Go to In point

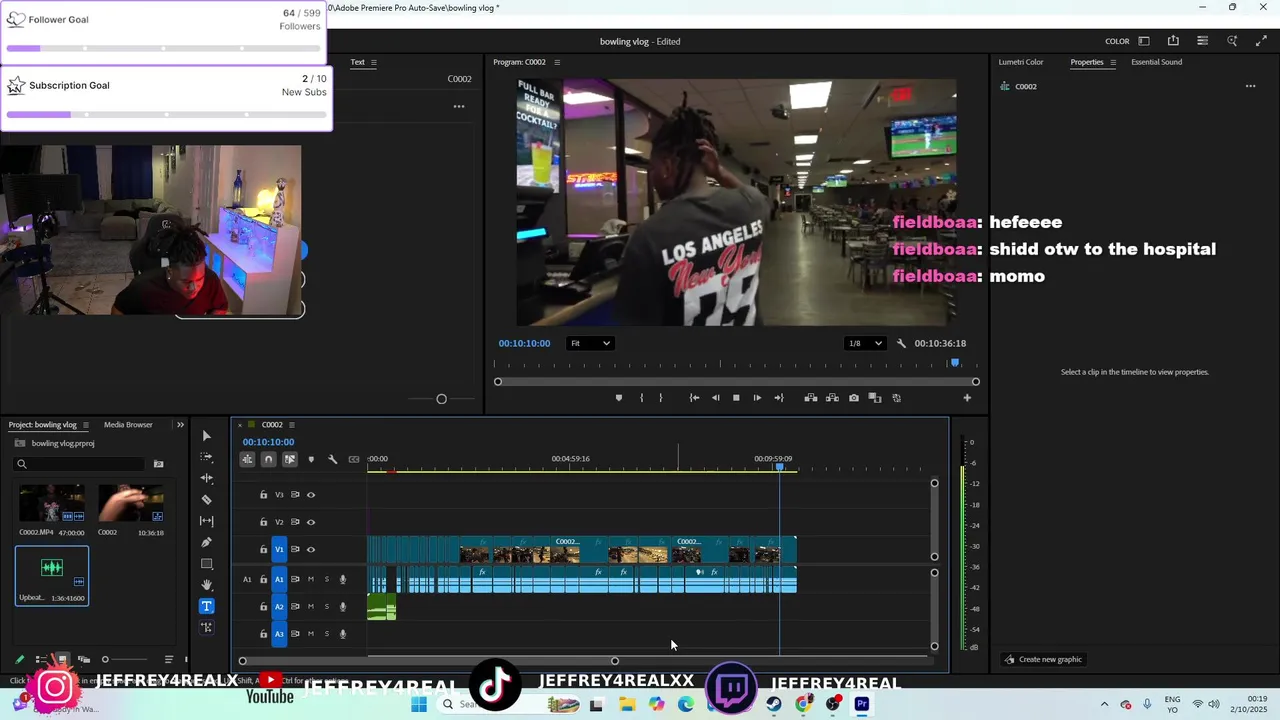click(x=694, y=398)
